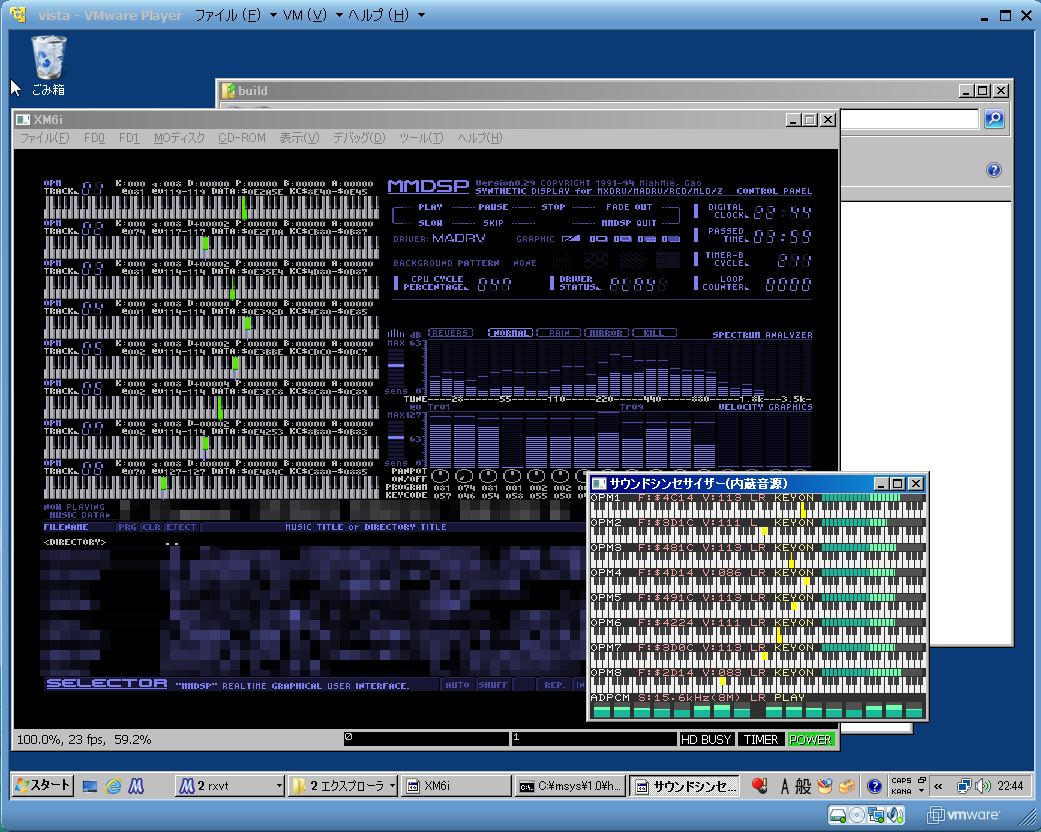Viewport: 1041px width, 832px height.
Task: Click the search input field in build window
Action: (910, 120)
